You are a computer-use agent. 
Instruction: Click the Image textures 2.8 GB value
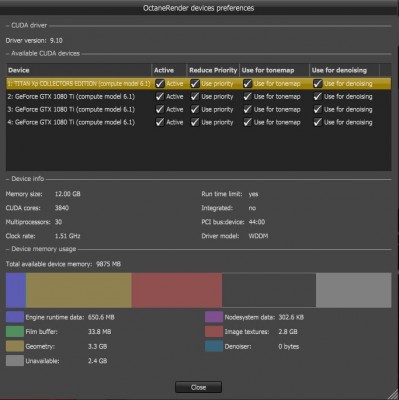288,332
